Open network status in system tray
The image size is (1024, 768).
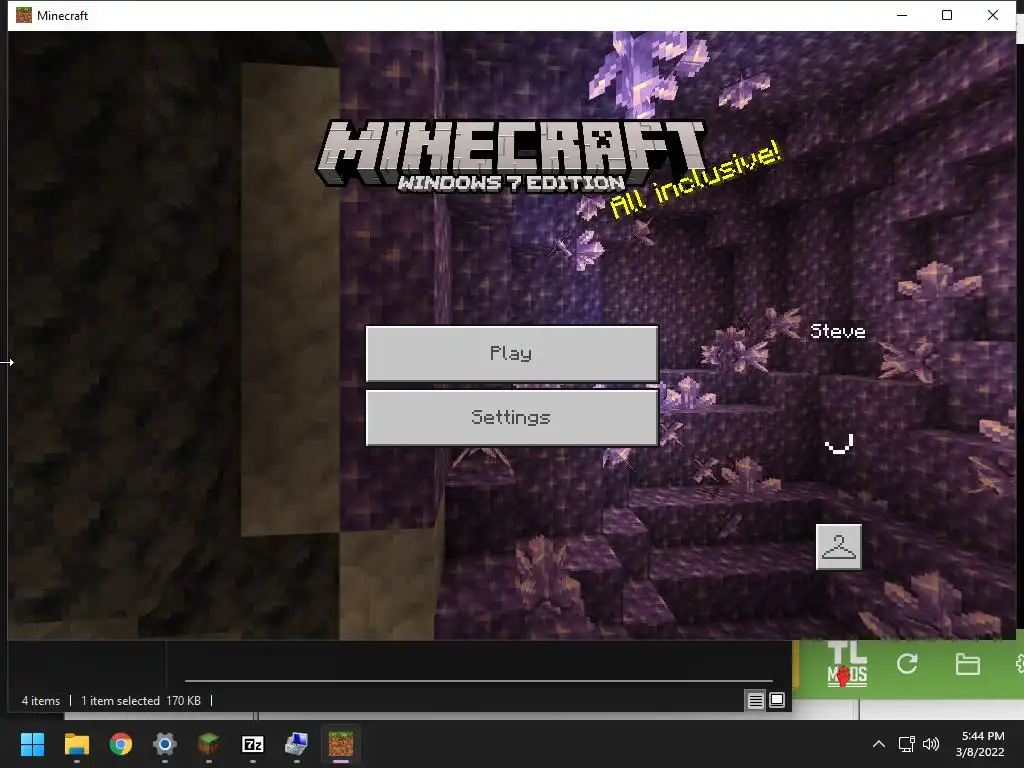point(906,744)
